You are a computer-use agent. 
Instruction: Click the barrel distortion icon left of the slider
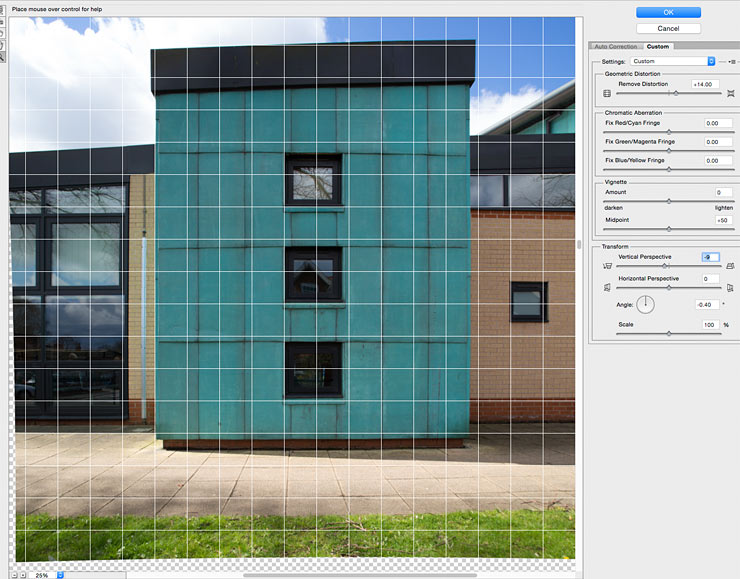pos(607,93)
